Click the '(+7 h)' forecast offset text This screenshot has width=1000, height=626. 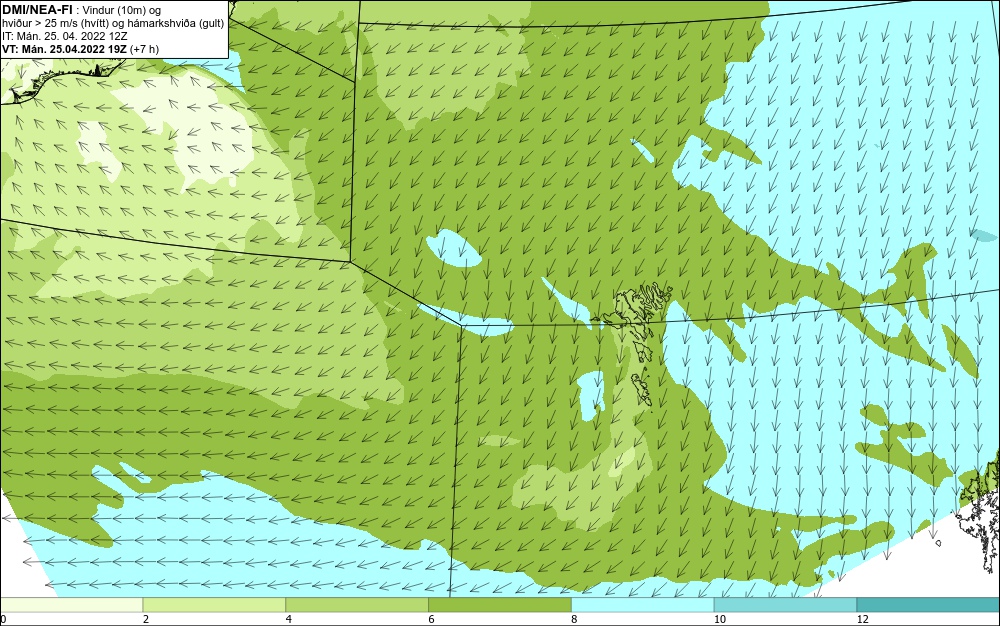pyautogui.click(x=144, y=49)
